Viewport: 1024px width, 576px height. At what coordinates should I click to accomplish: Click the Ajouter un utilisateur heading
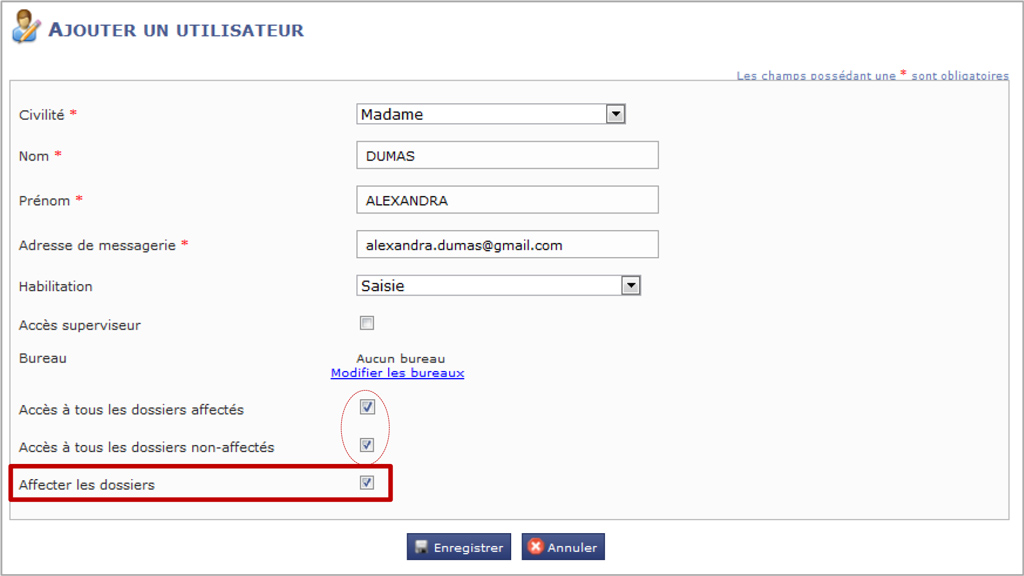click(176, 30)
